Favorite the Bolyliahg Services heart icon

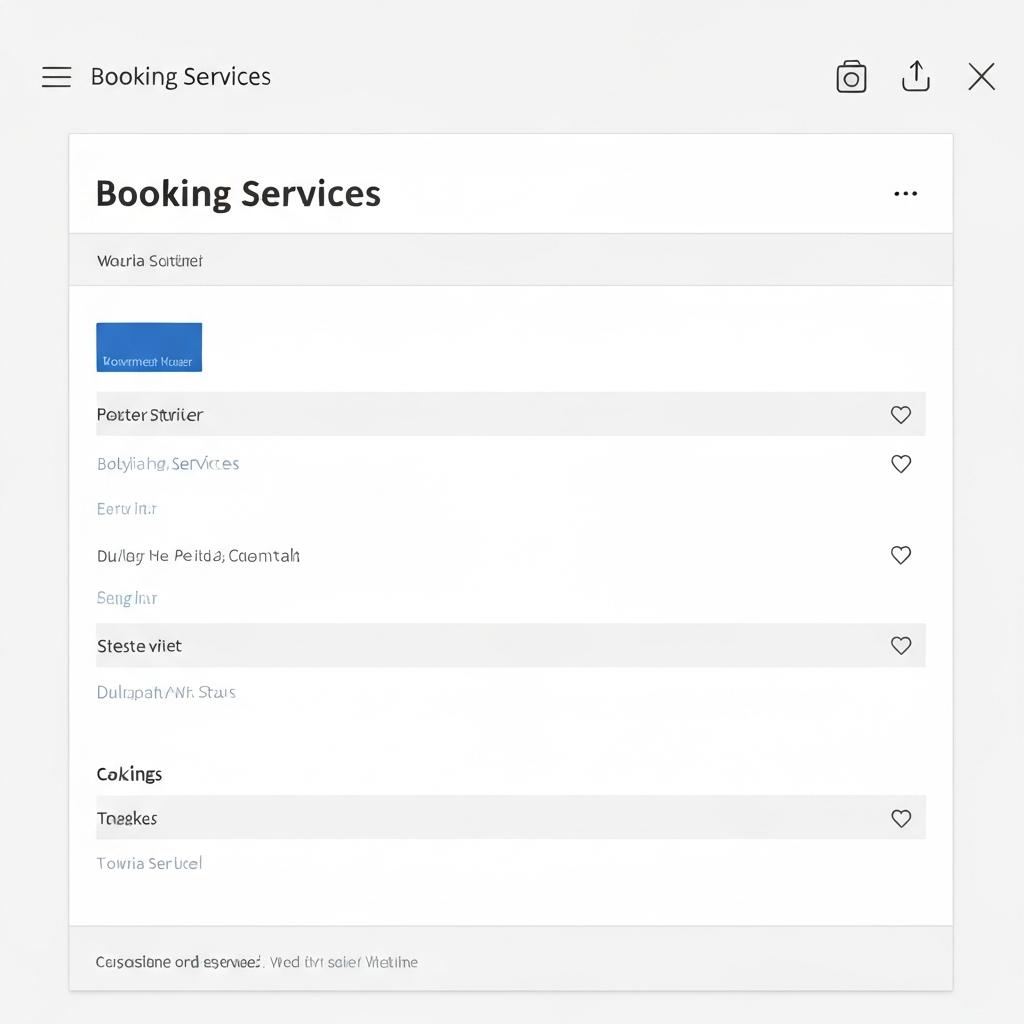pyautogui.click(x=901, y=464)
